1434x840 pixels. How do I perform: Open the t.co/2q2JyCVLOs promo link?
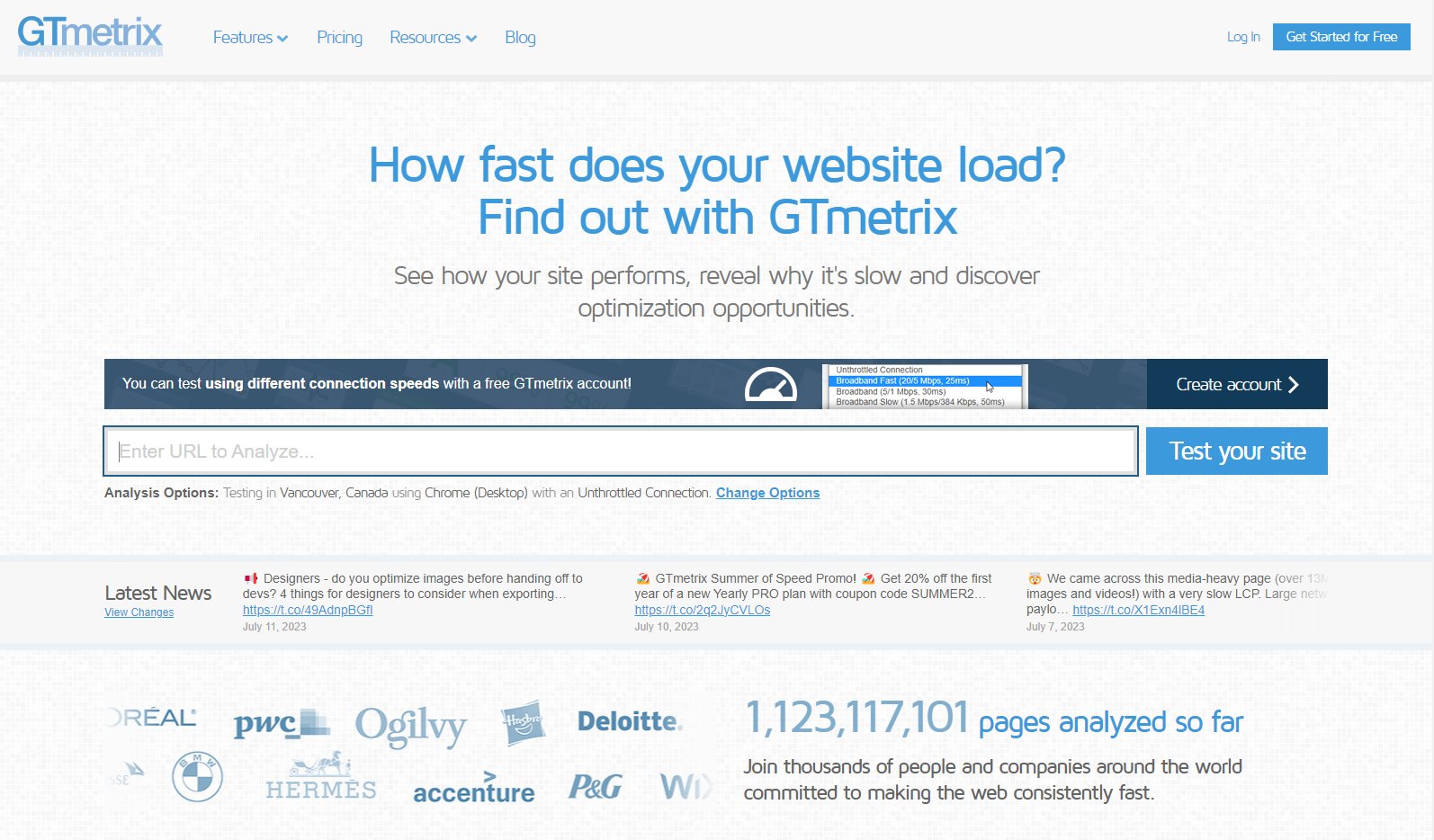703,610
